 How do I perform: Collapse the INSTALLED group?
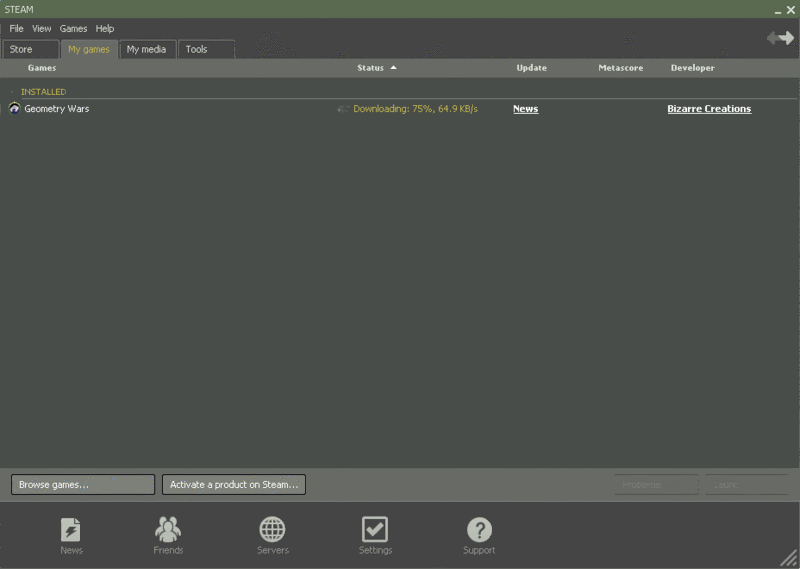pos(12,92)
